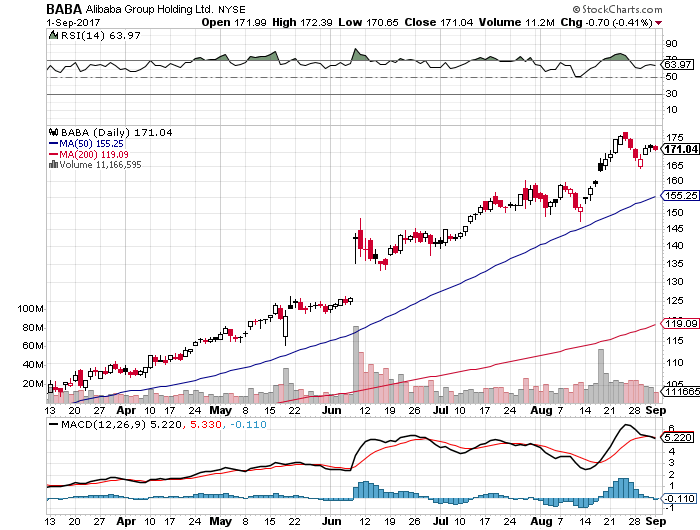
Task: Click the 119.09 MA(200) price tag
Action: point(679,324)
